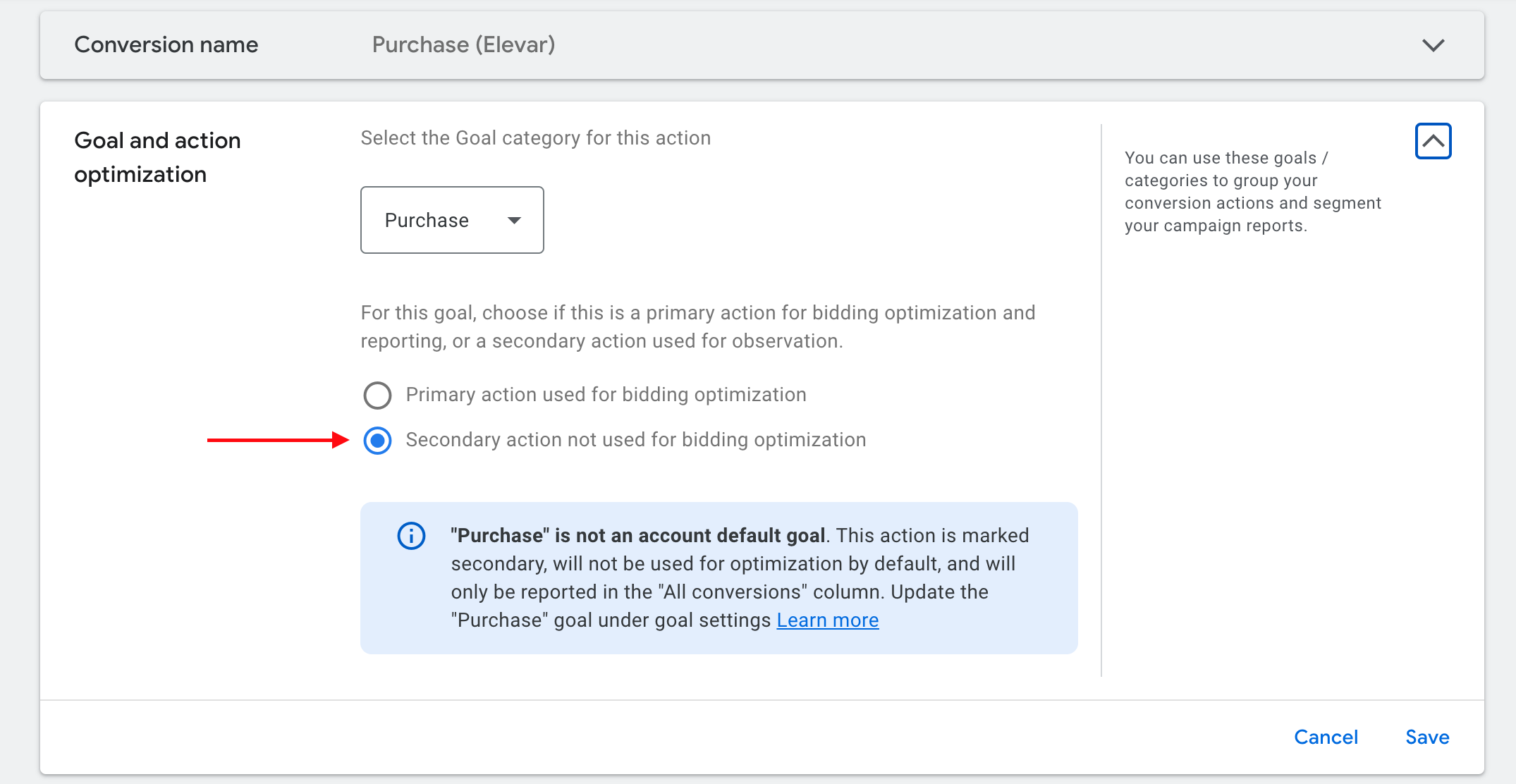Image resolution: width=1516 pixels, height=784 pixels.
Task: Click the 'Select the Goal category' instruction text
Action: click(535, 138)
